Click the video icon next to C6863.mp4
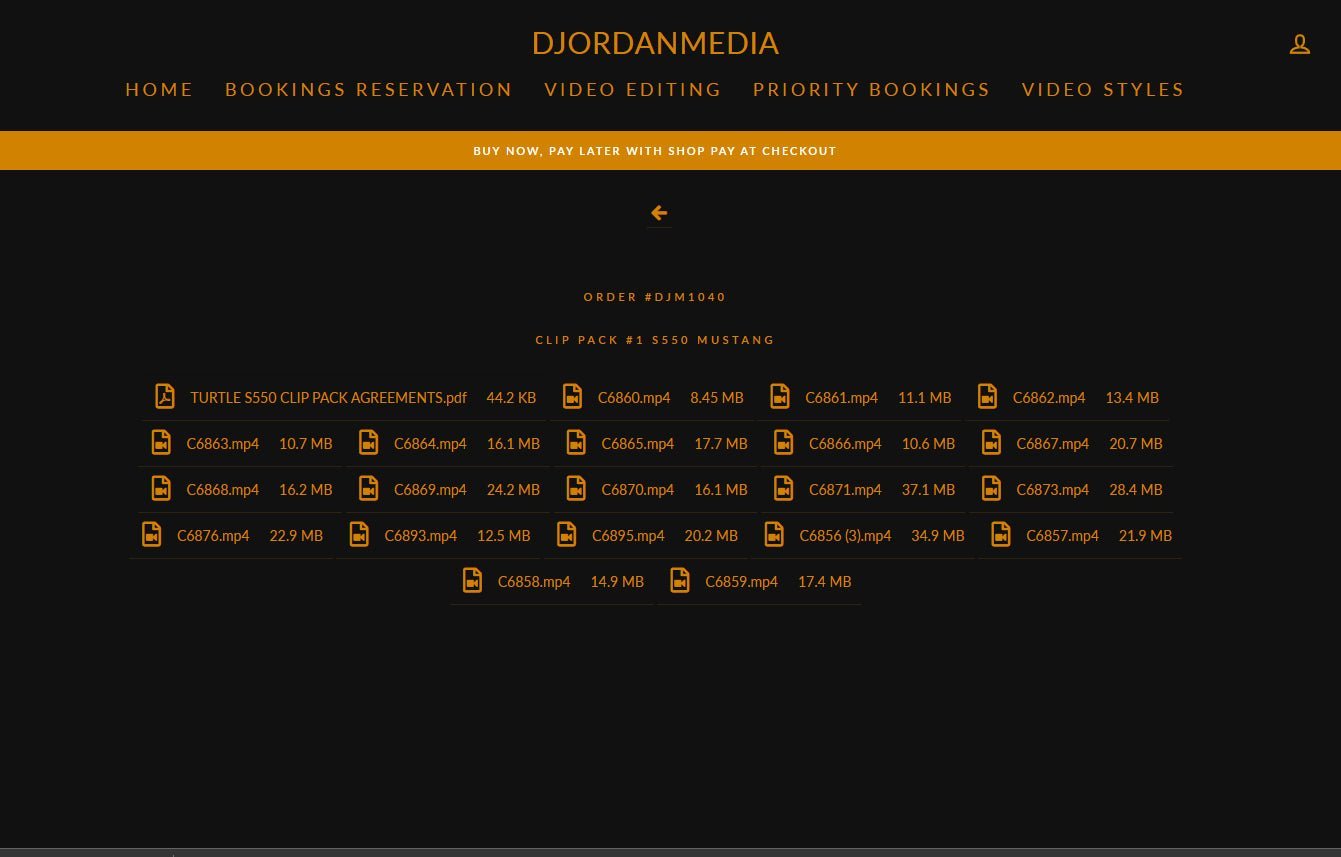 (x=161, y=443)
